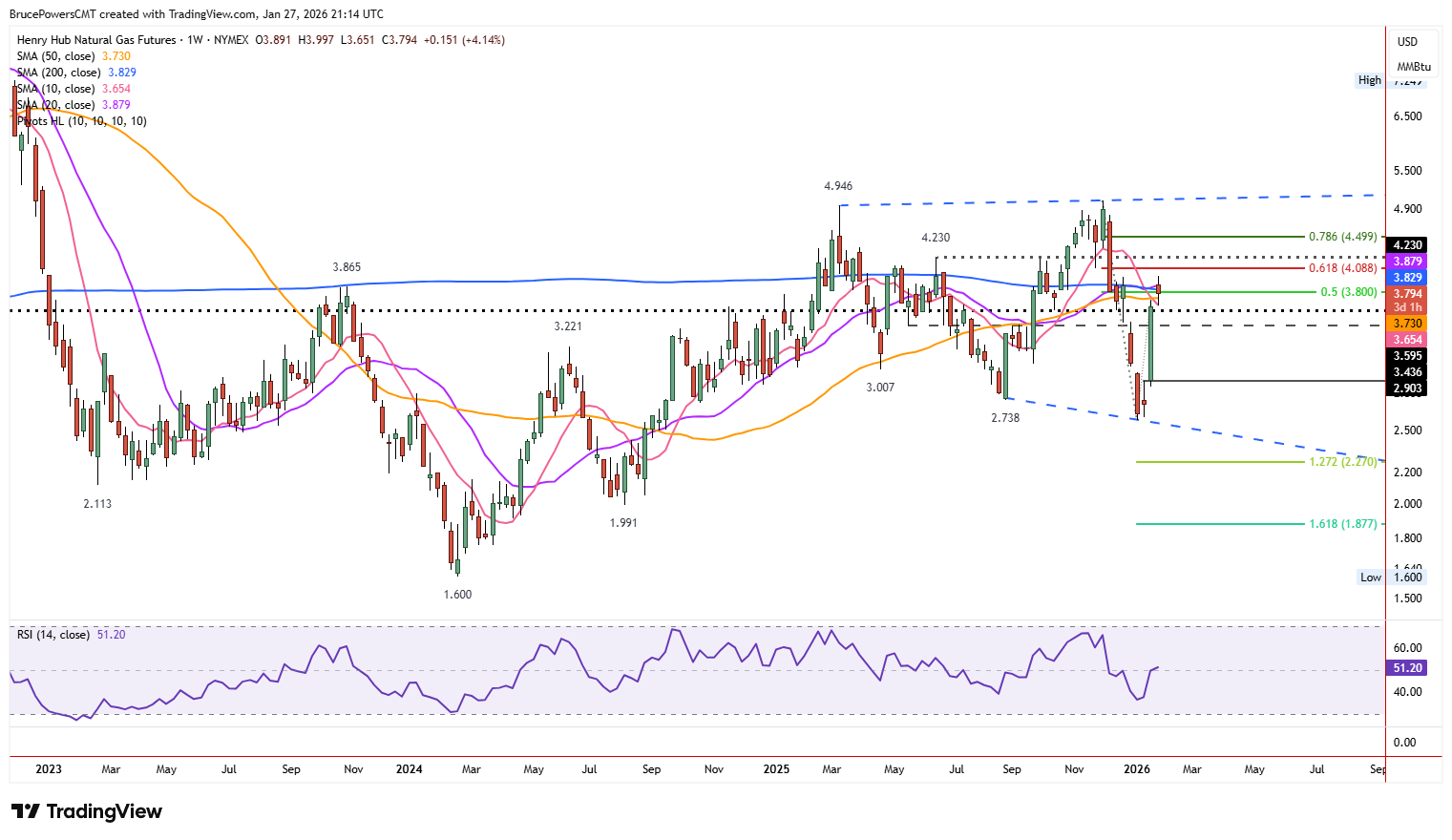Click the black 3.595 price axis tag
This screenshot has height=840, width=1452.
pyautogui.click(x=1407, y=356)
